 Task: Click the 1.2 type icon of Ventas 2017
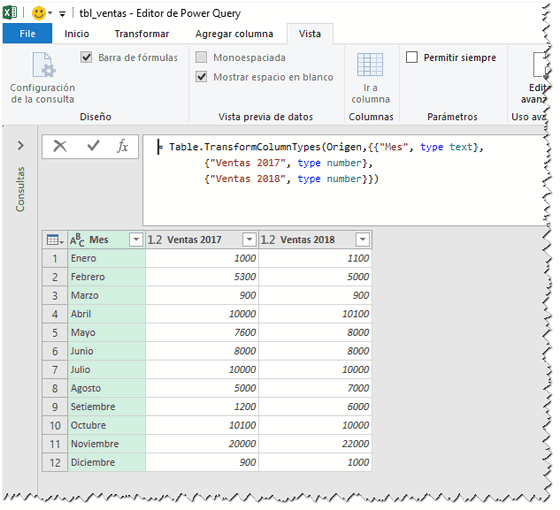coord(154,240)
